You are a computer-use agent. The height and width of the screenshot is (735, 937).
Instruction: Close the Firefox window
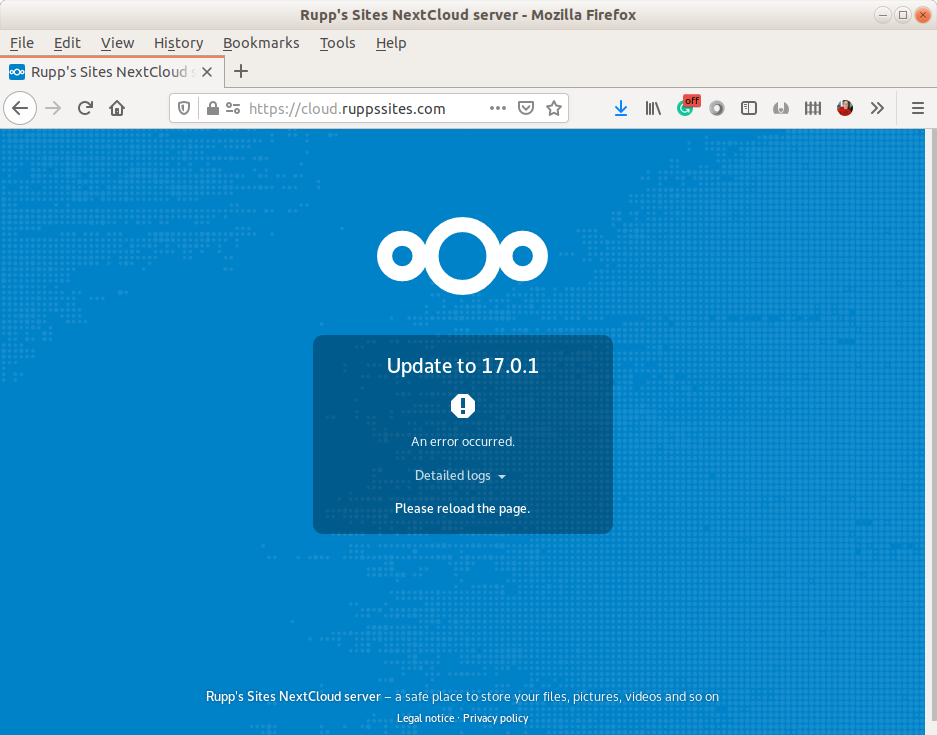coord(923,15)
